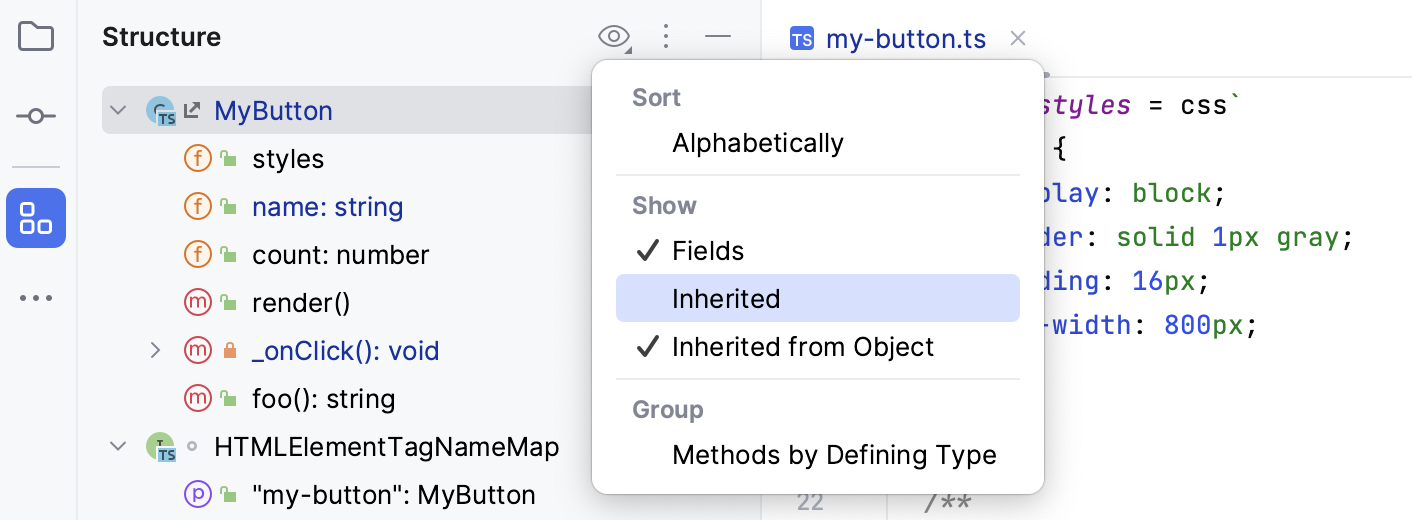Select the count: number field
The width and height of the screenshot is (1412, 520).
[x=340, y=255]
